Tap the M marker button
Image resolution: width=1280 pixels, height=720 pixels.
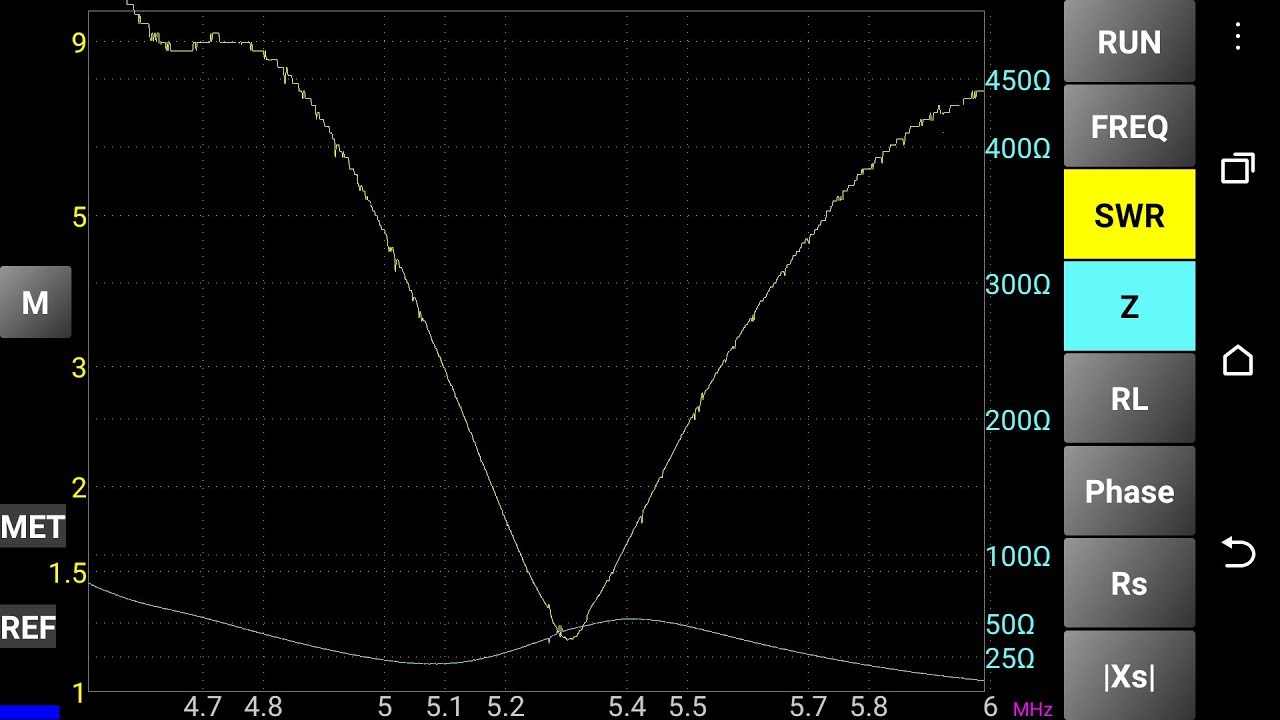pyautogui.click(x=35, y=302)
